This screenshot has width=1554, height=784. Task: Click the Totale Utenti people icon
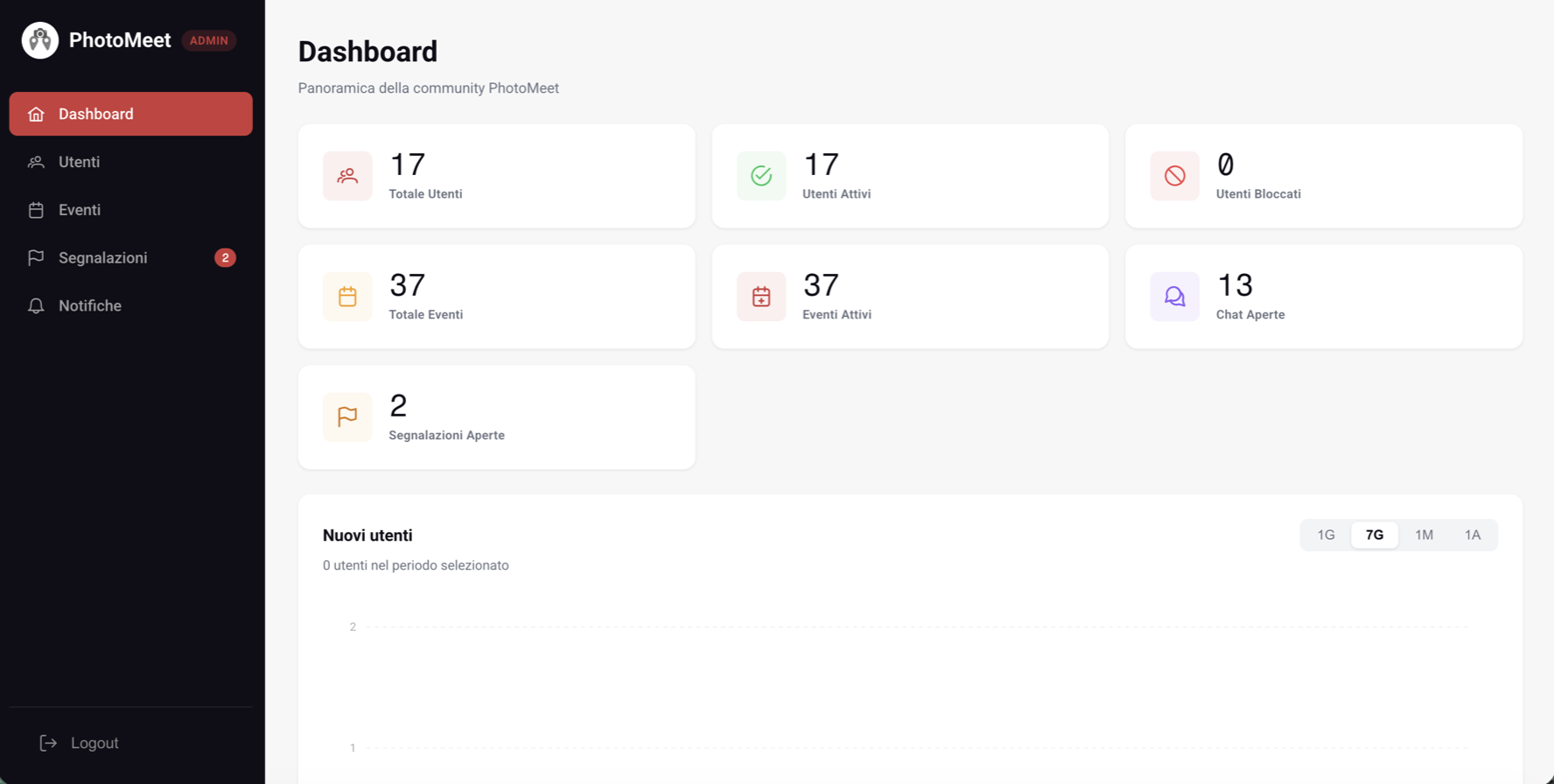point(347,176)
